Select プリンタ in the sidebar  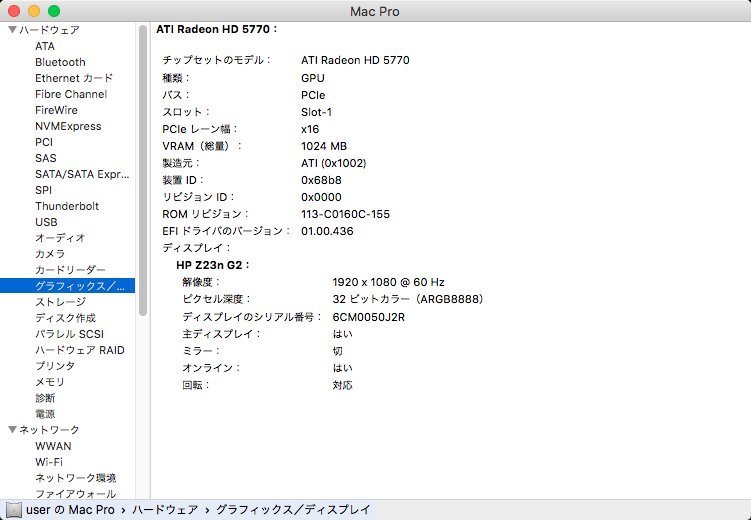[55, 366]
